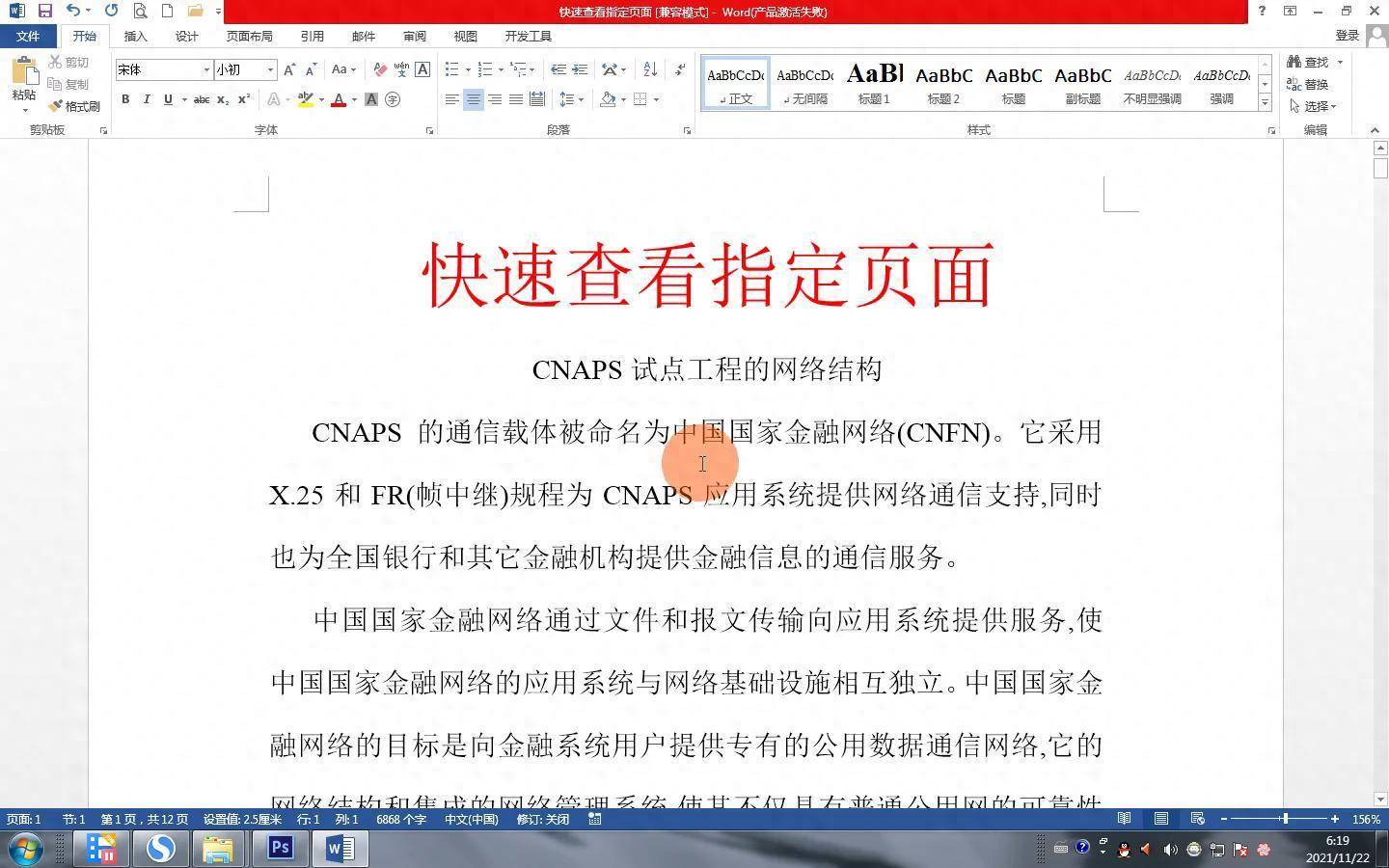
Task: Switch to the 插入 ribbon tab
Action: 134,36
